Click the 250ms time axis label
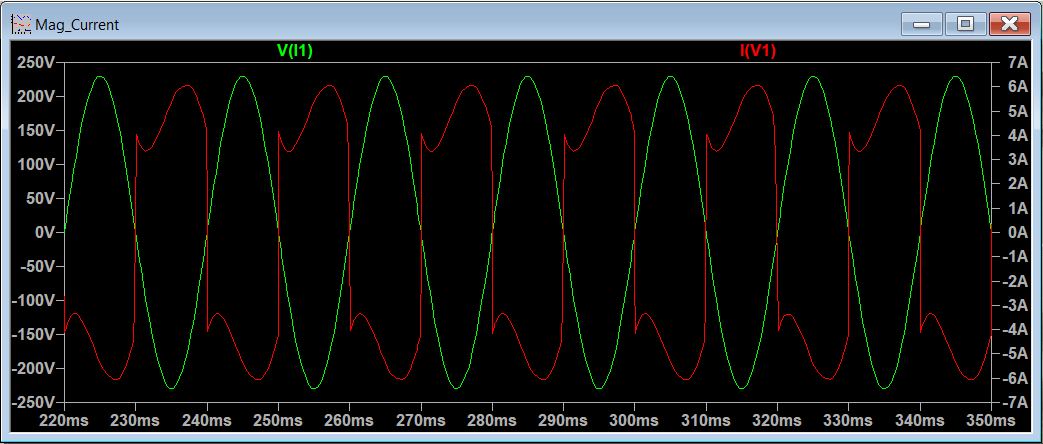1043x444 pixels. coord(278,421)
